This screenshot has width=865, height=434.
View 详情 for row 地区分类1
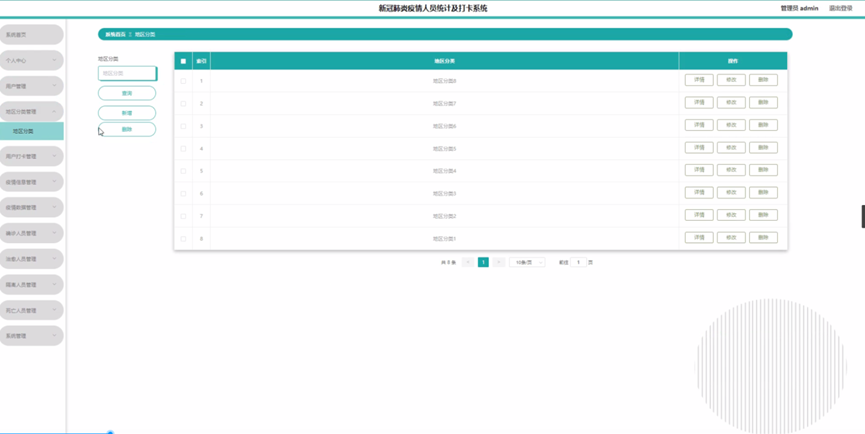pyautogui.click(x=699, y=238)
